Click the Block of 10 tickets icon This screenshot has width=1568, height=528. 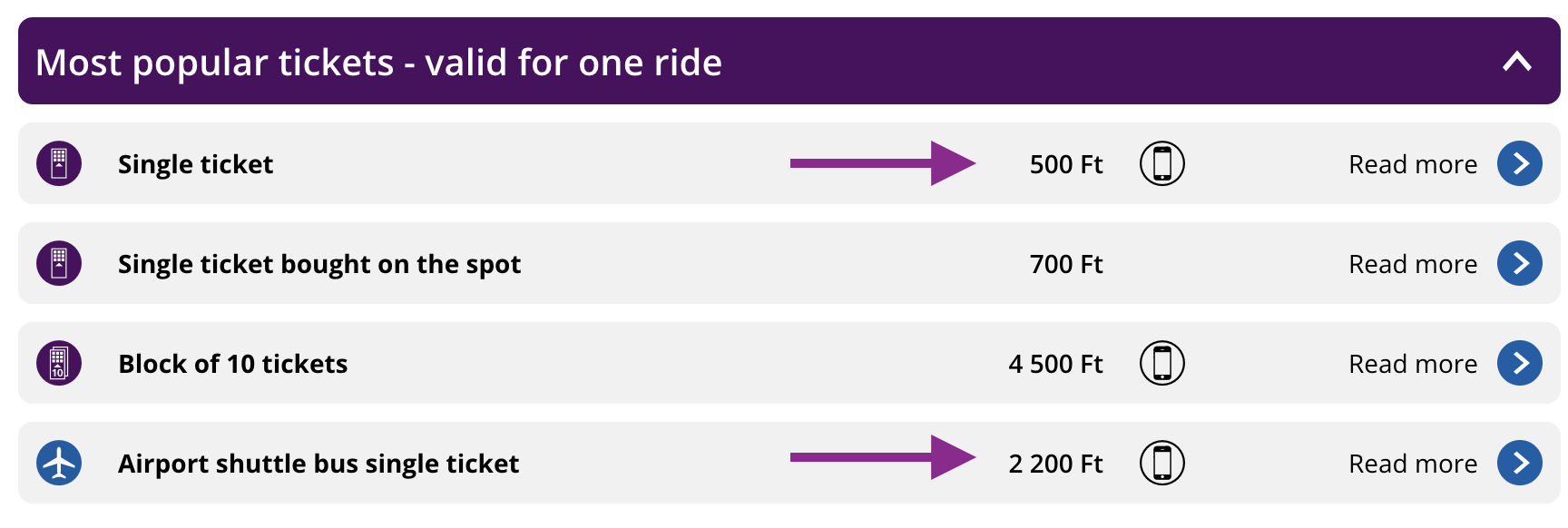59,363
